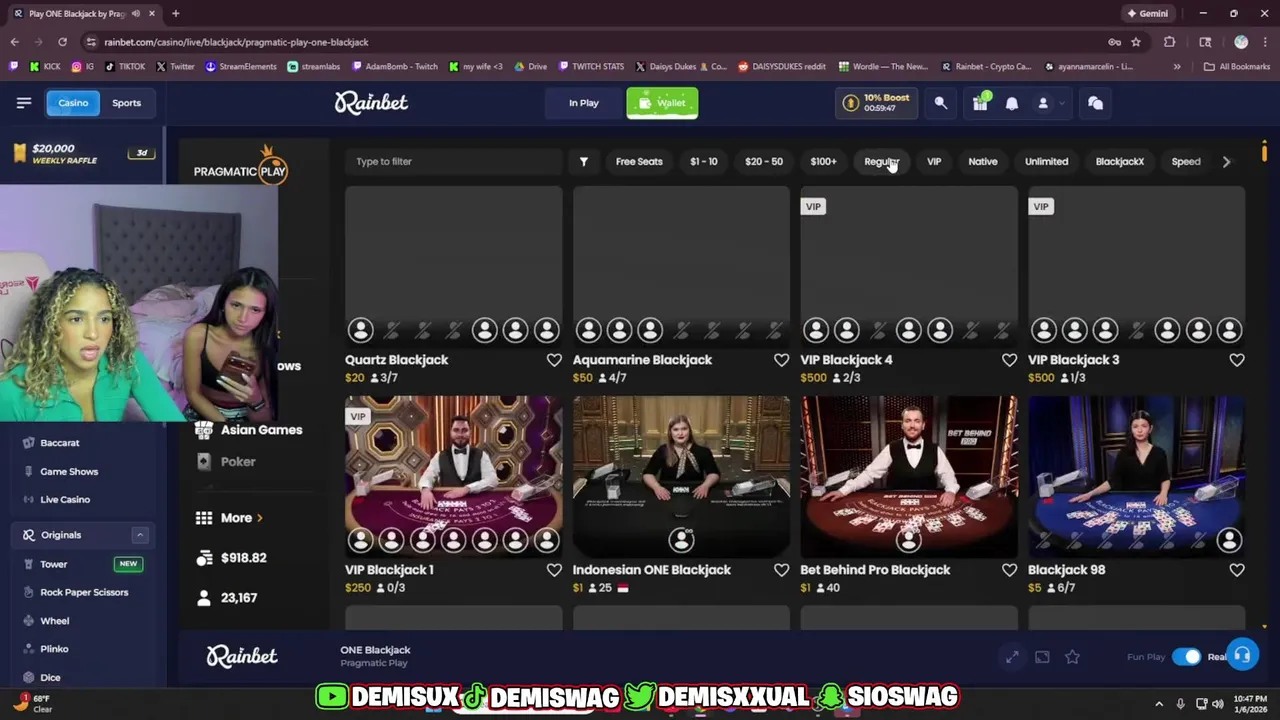
Task: Open the chat bubble icon
Action: [1095, 103]
